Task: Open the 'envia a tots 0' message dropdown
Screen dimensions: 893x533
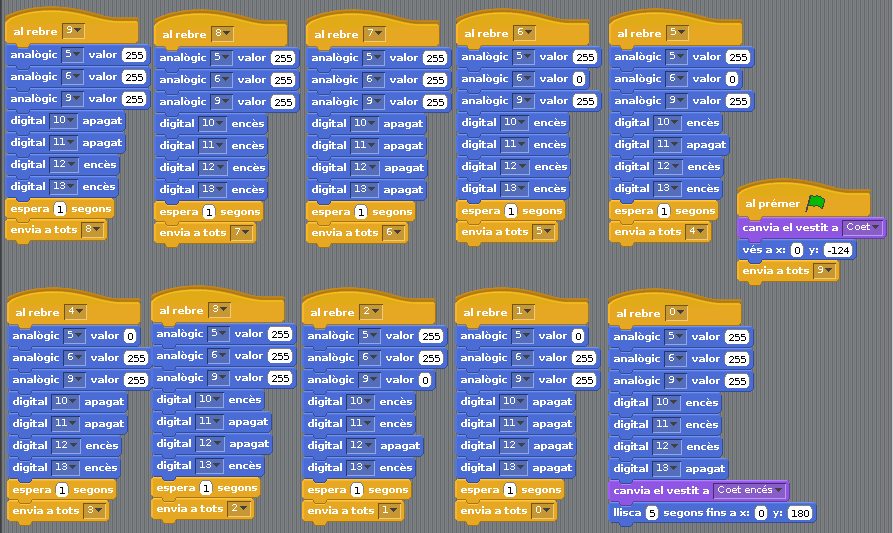Action: click(x=543, y=510)
